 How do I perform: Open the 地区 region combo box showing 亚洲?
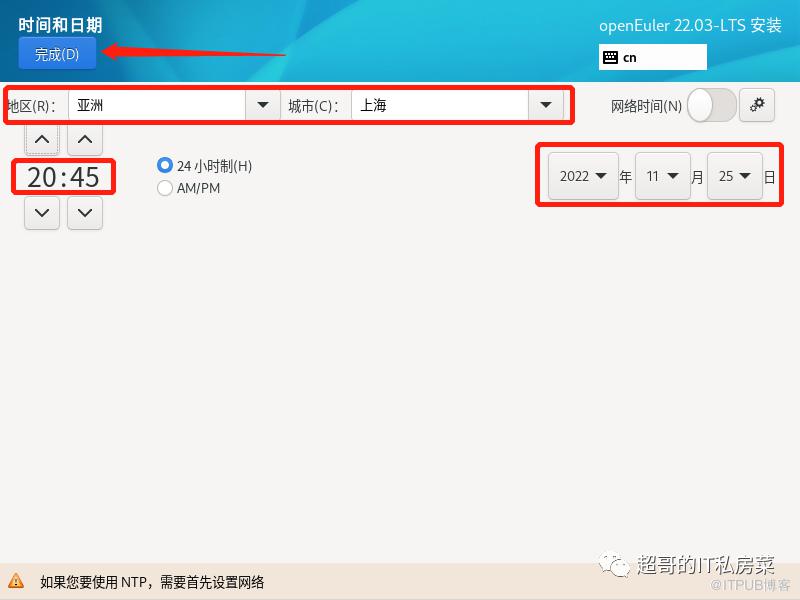tap(173, 106)
